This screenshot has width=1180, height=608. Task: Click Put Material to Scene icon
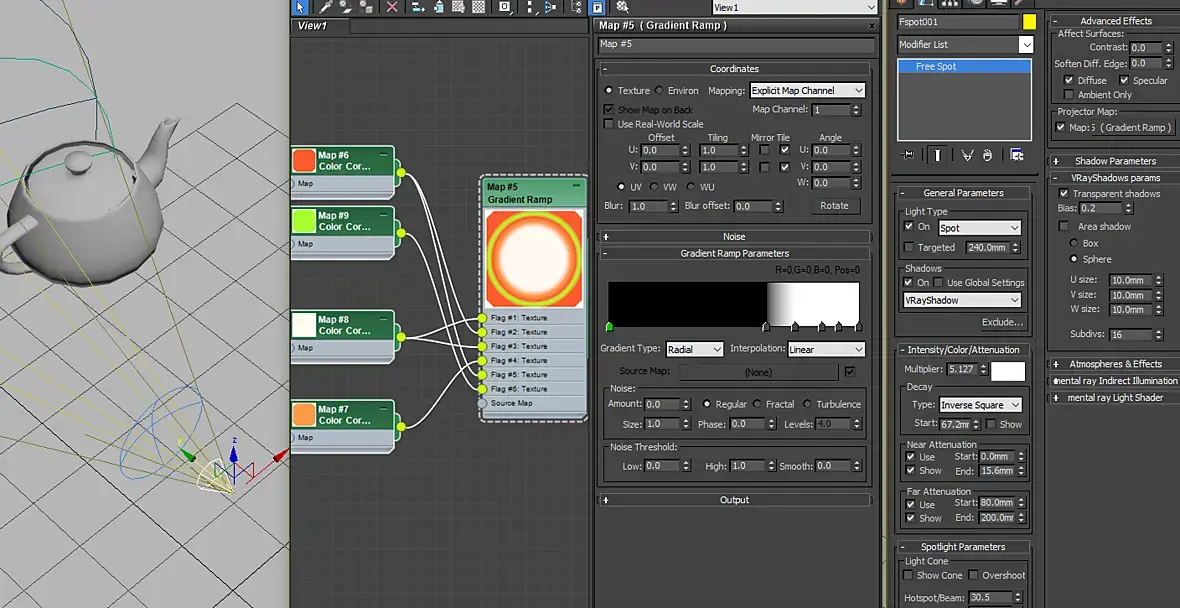(x=346, y=7)
